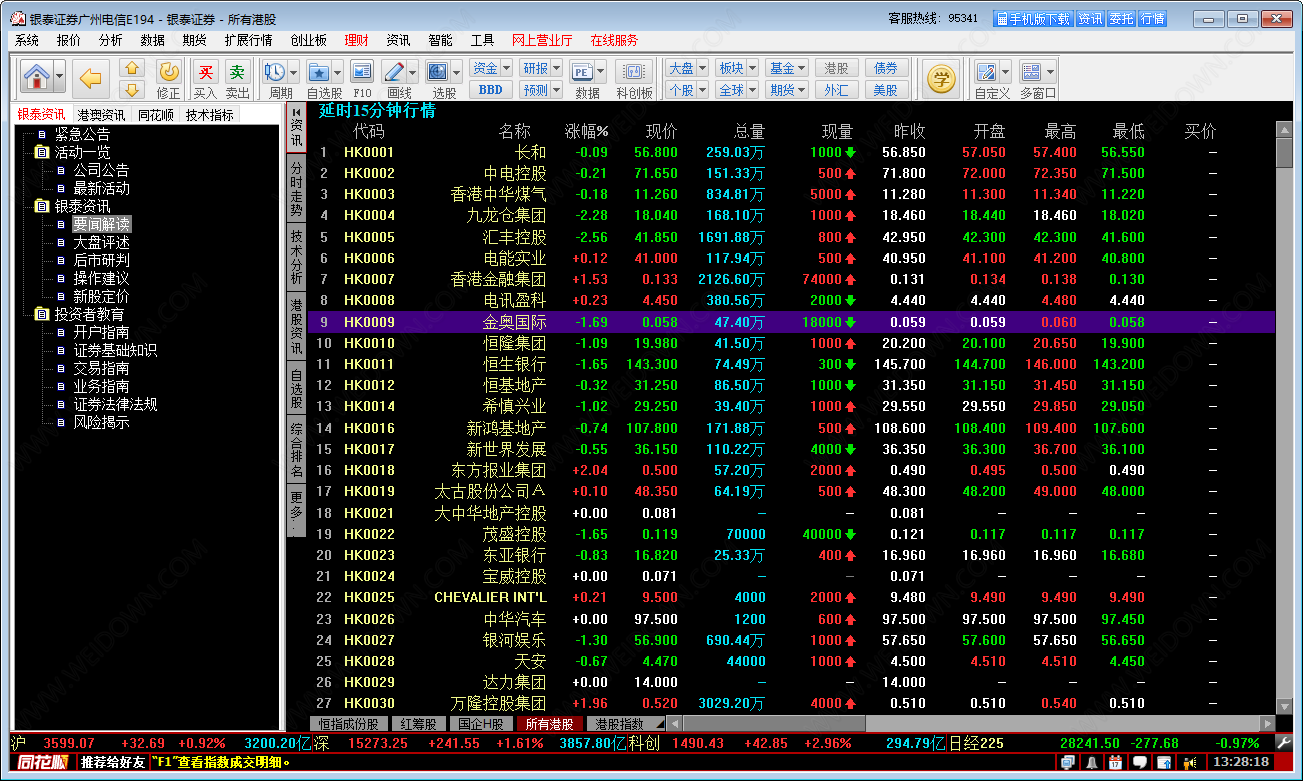This screenshot has height=781, width=1303.
Task: Click the vertical scrollbar thumb of the quote list
Action: (x=1285, y=153)
